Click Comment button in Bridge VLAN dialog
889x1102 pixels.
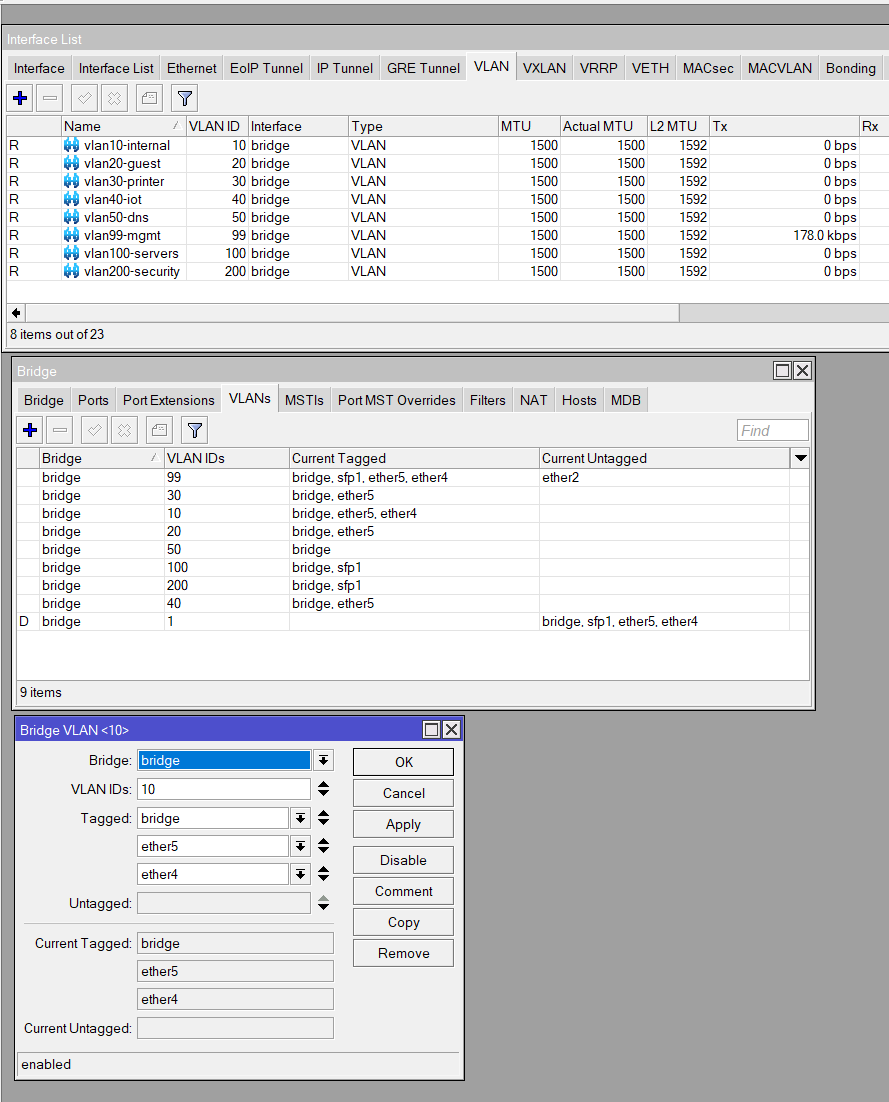[403, 891]
